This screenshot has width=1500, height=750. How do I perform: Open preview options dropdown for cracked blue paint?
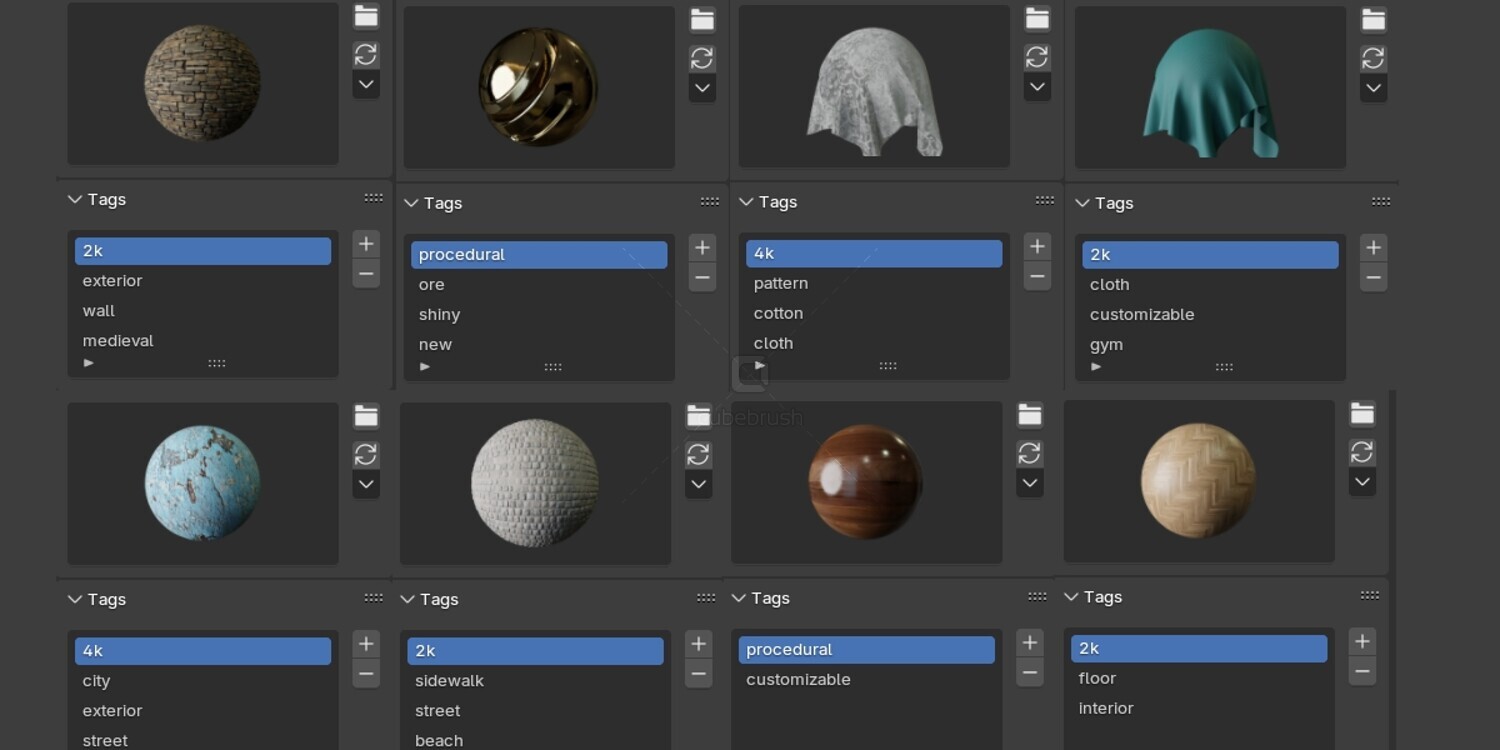point(366,485)
